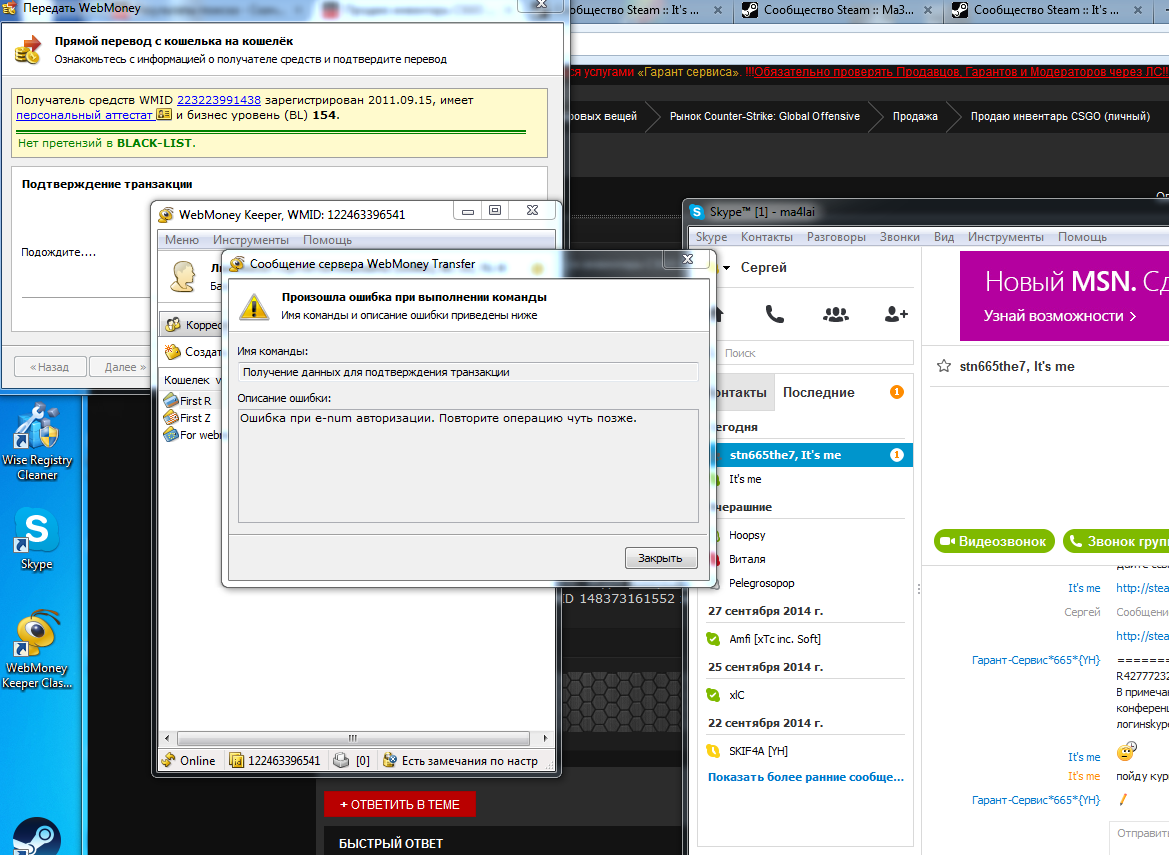Image resolution: width=1169 pixels, height=855 pixels.
Task: Click Продажа breadcrumb on the forum
Action: pos(915,116)
